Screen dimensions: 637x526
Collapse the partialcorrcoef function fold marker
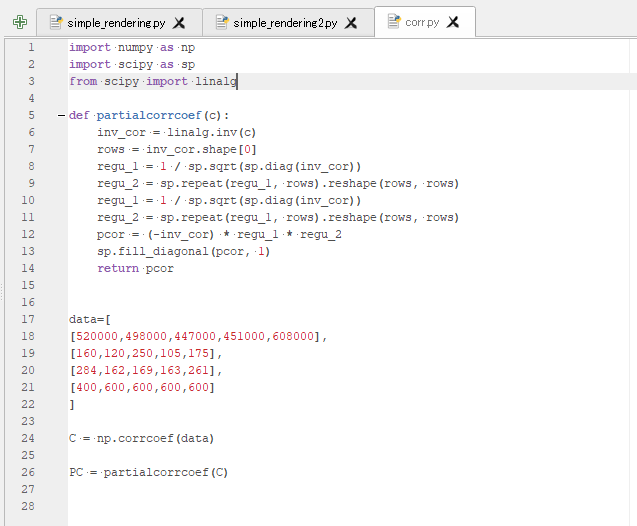(61, 116)
